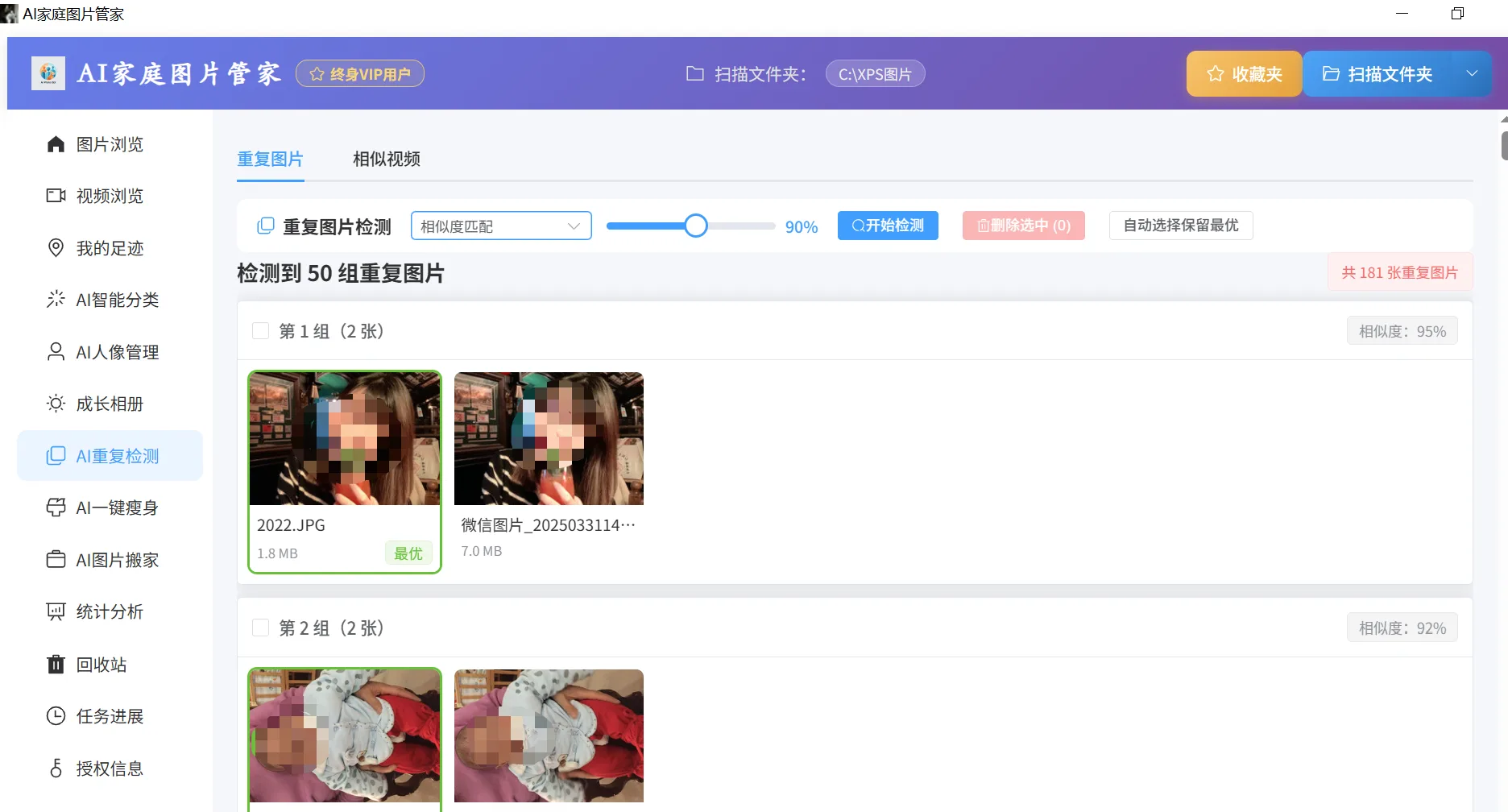The width and height of the screenshot is (1508, 812).
Task: Open 回收站 in the sidebar
Action: [110, 664]
